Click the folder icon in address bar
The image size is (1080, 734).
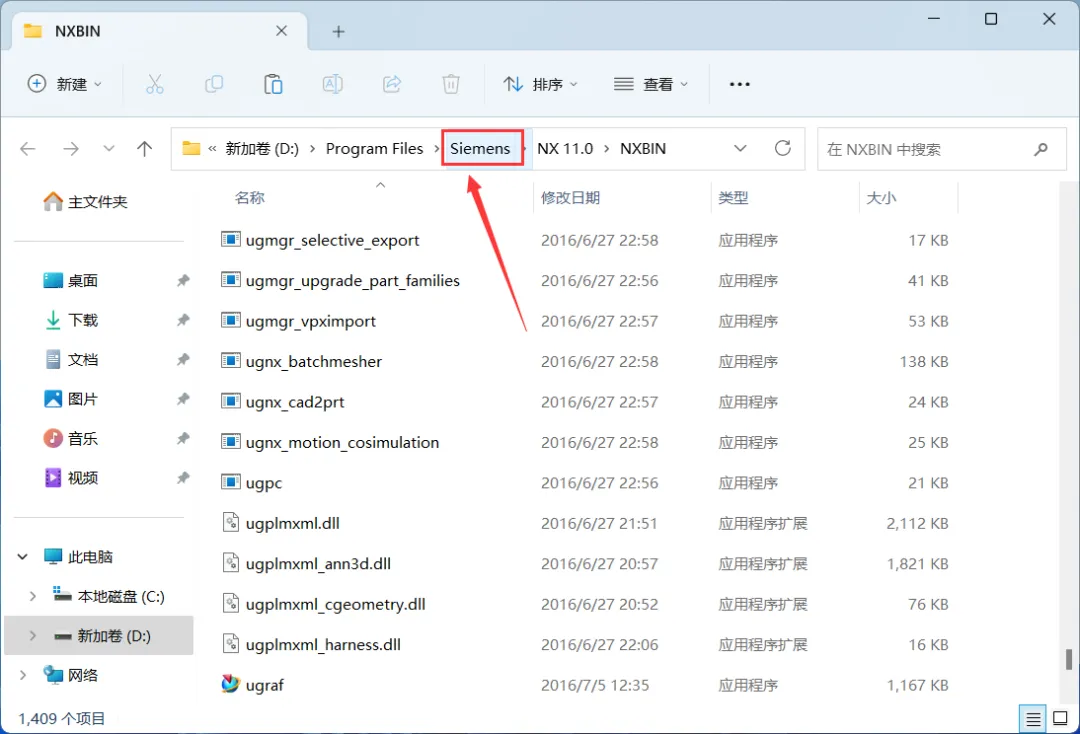point(191,148)
